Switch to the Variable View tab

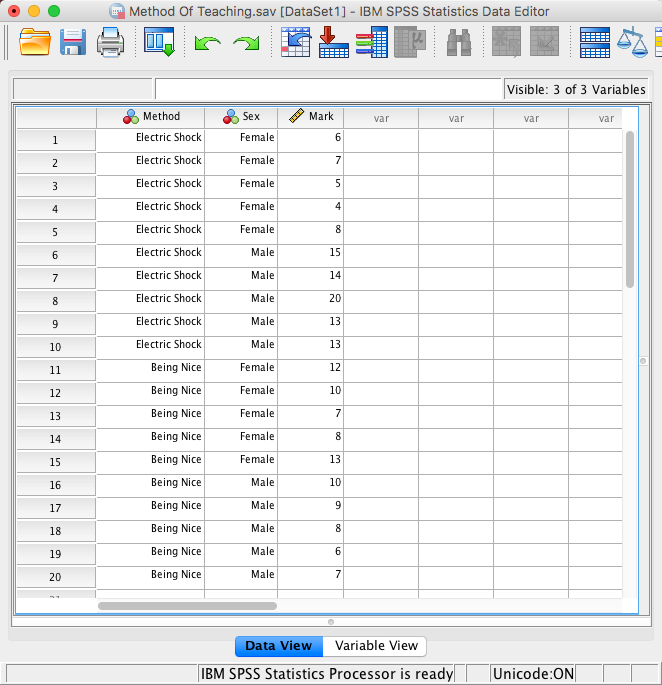click(x=376, y=646)
